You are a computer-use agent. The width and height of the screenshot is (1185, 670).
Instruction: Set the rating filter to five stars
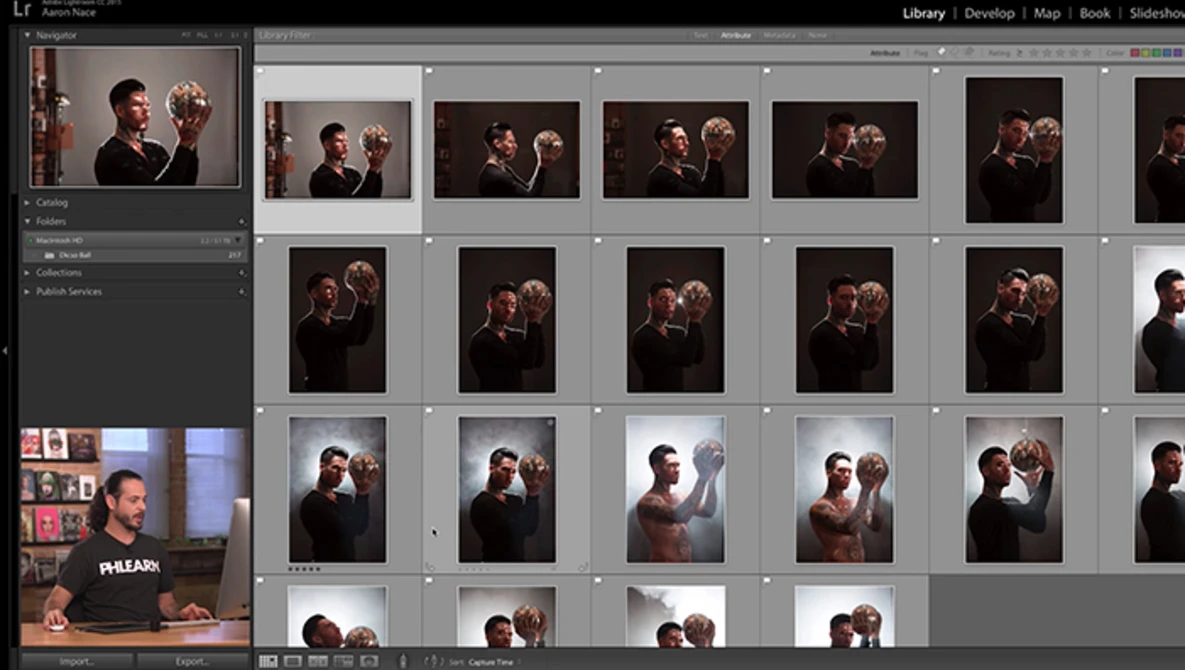(1087, 53)
